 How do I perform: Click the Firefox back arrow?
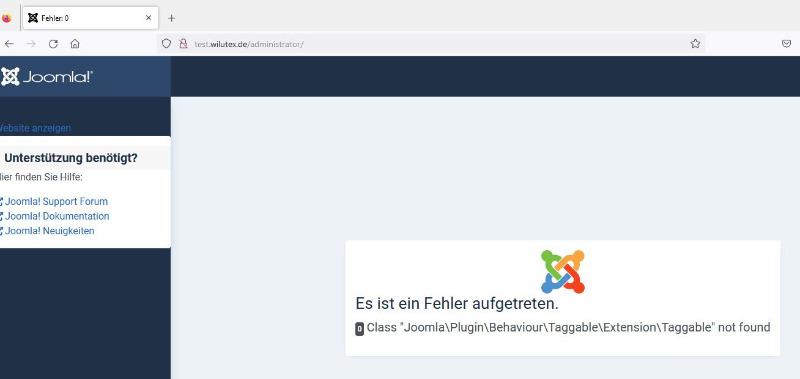click(9, 44)
